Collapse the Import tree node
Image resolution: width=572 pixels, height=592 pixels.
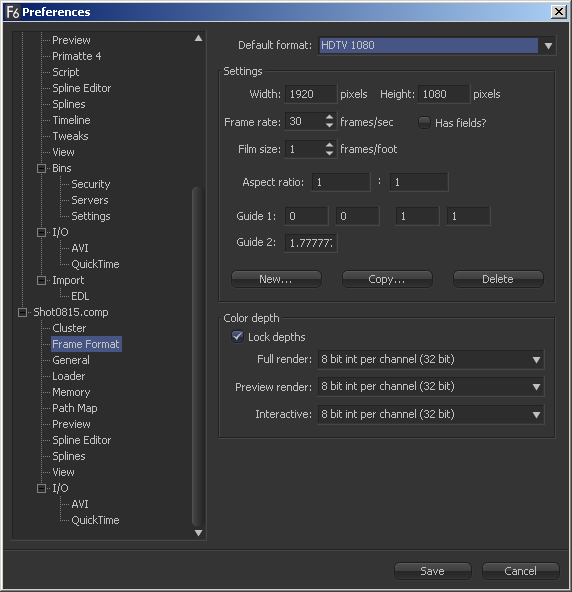coord(42,280)
